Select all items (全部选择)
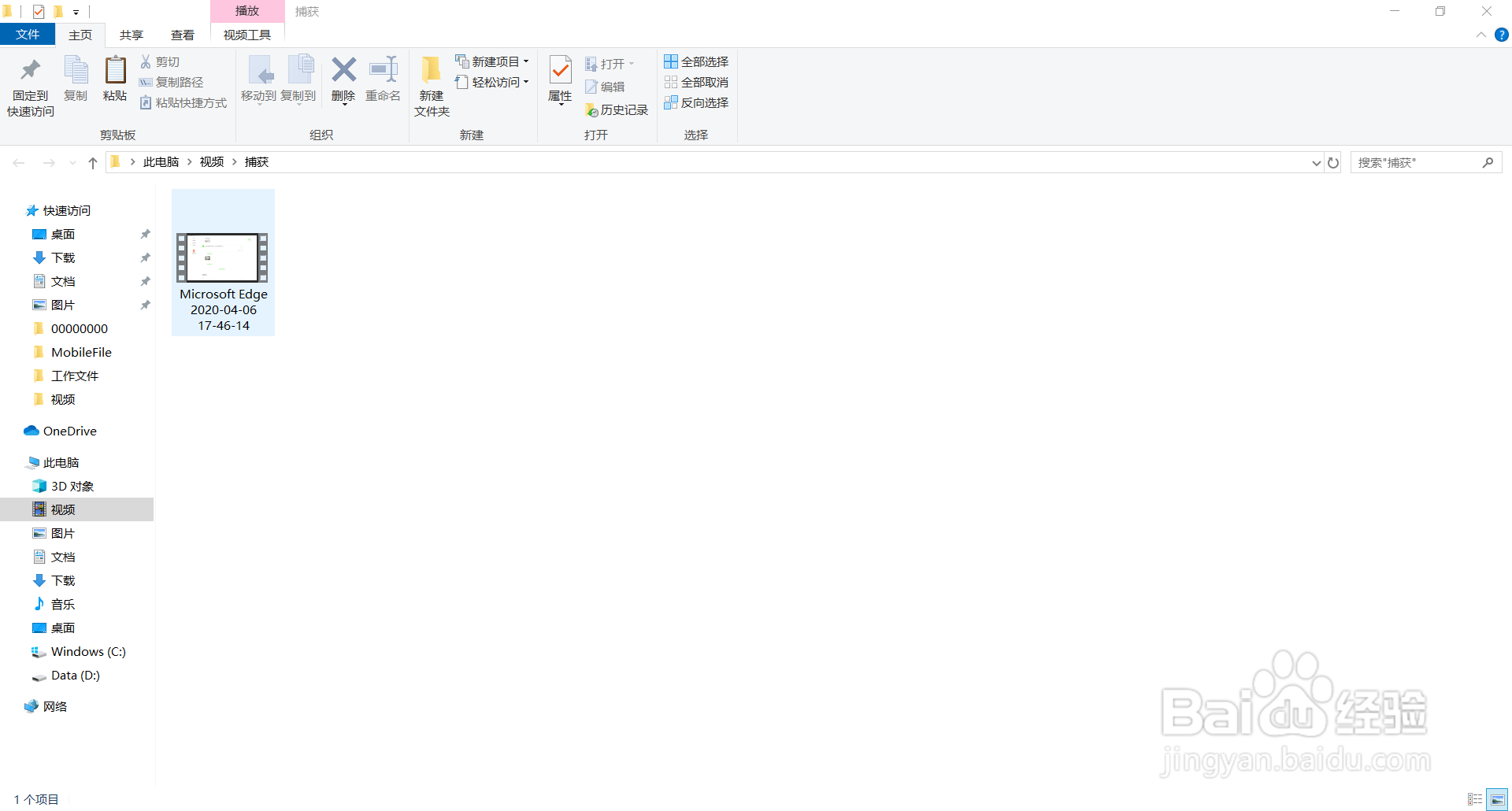The height and width of the screenshot is (811, 1512). point(696,61)
